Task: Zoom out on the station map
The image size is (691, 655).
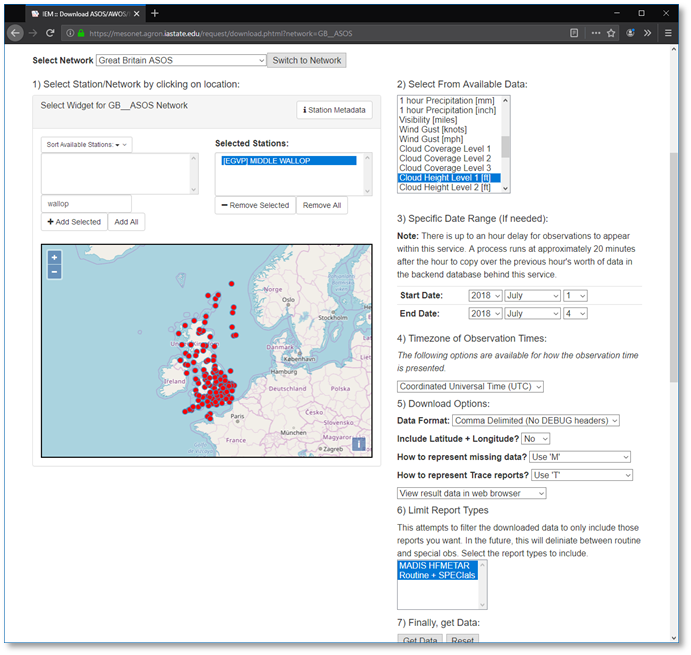Action: coord(54,271)
